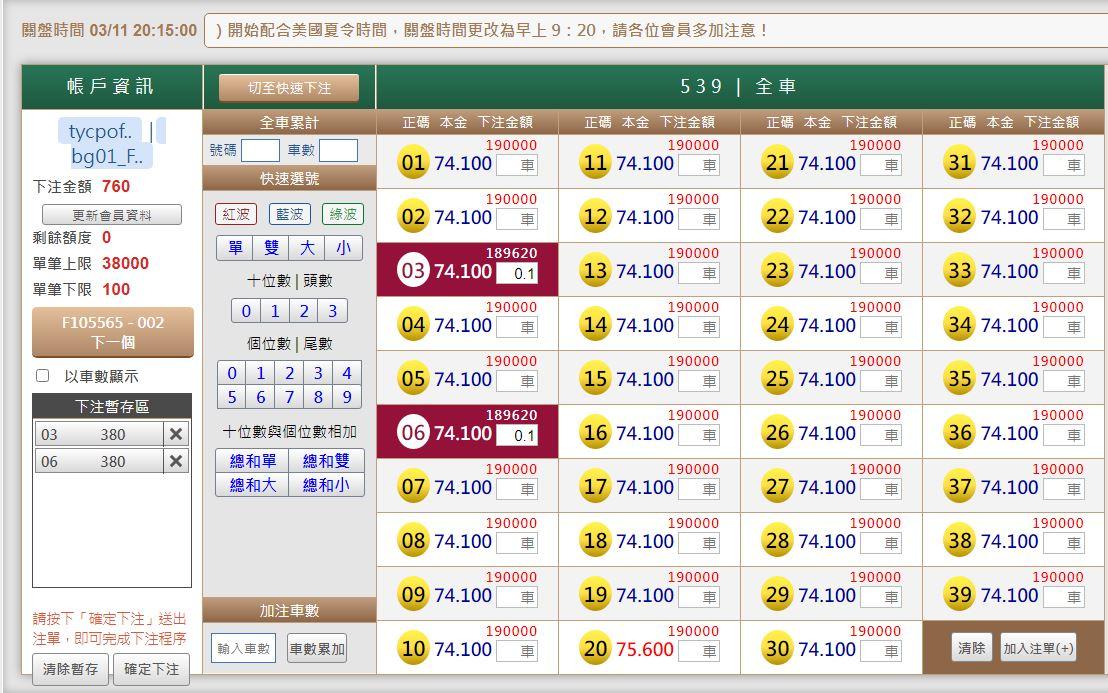
Task: Pick number ball 22
Action: [777, 217]
